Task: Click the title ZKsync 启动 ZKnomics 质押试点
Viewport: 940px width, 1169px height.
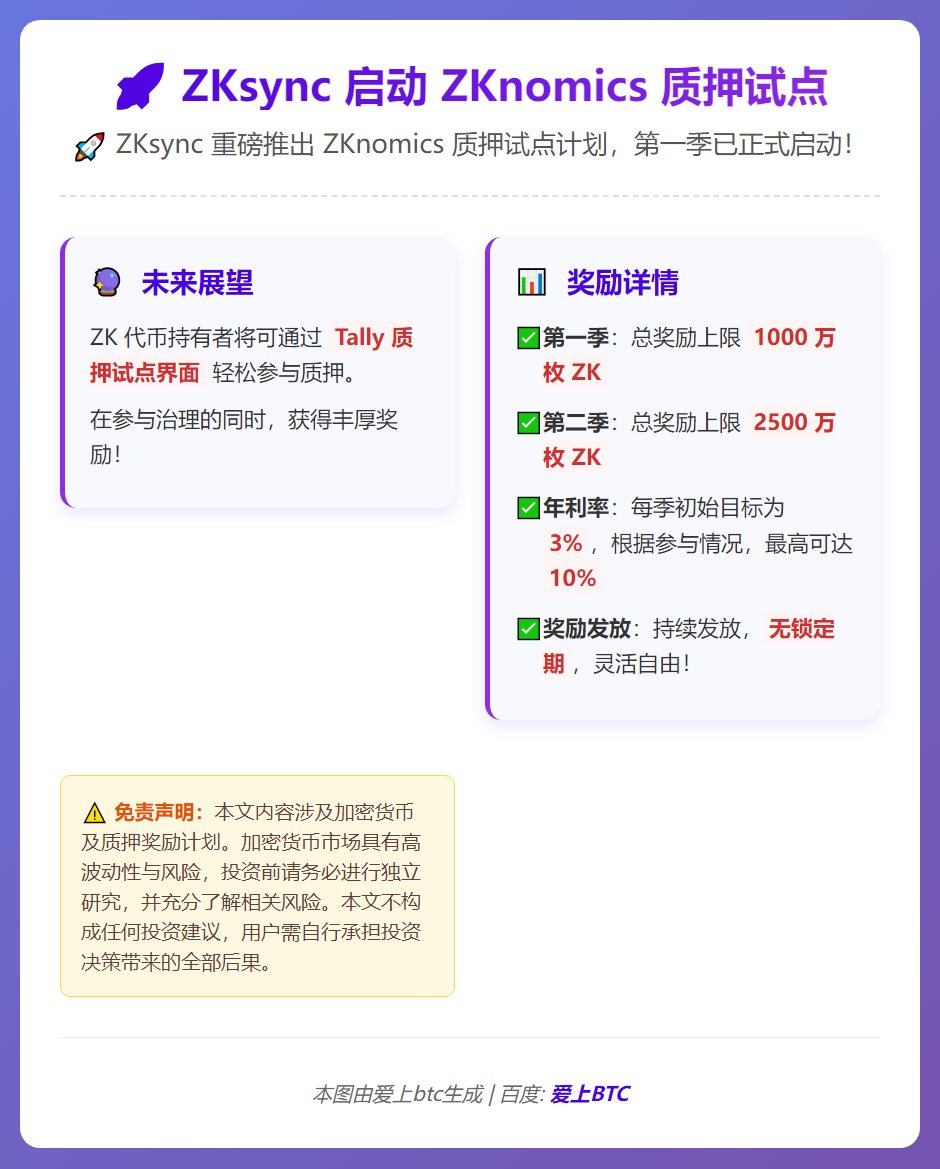Action: 505,86
